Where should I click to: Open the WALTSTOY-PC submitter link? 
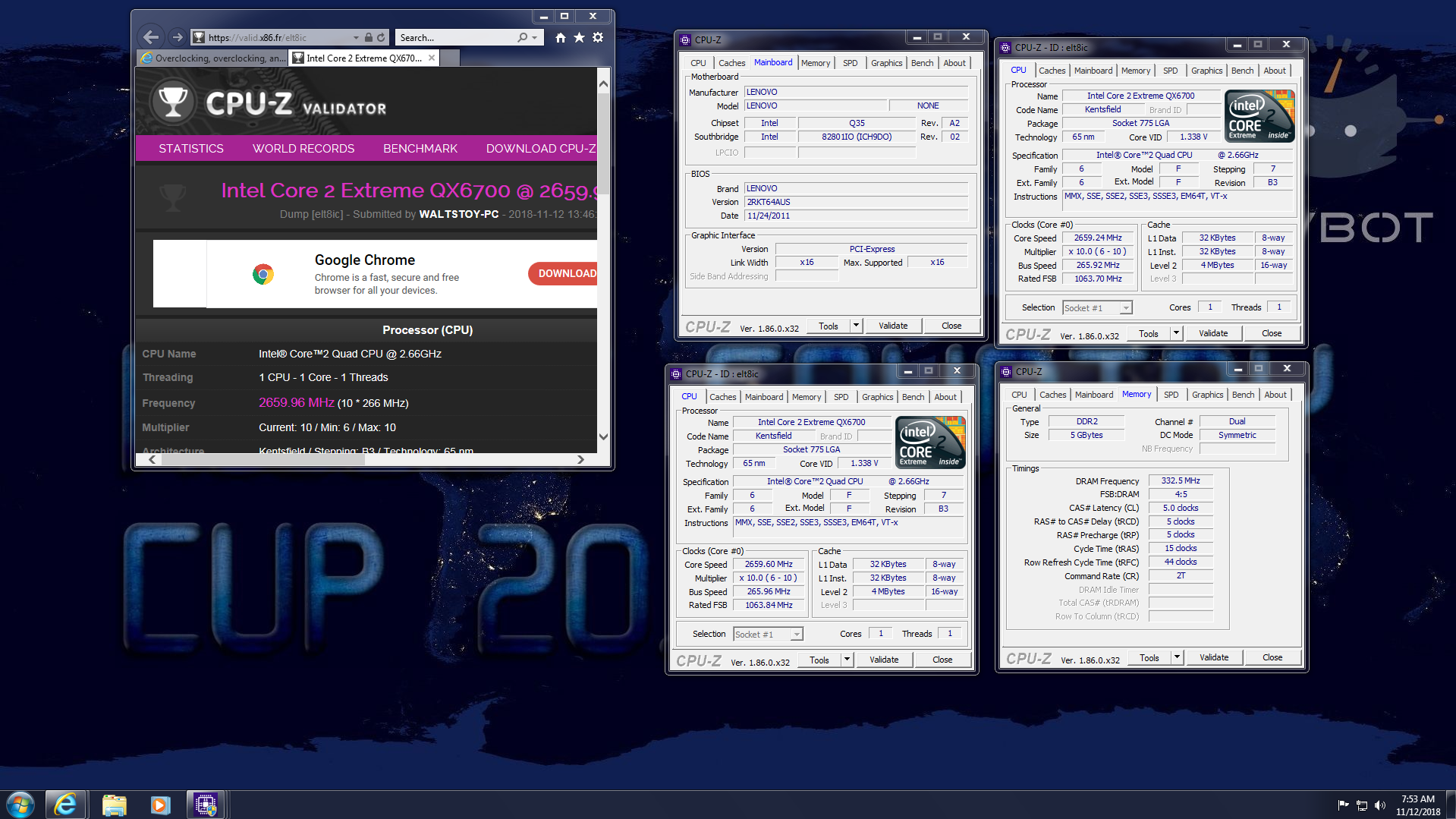[459, 214]
